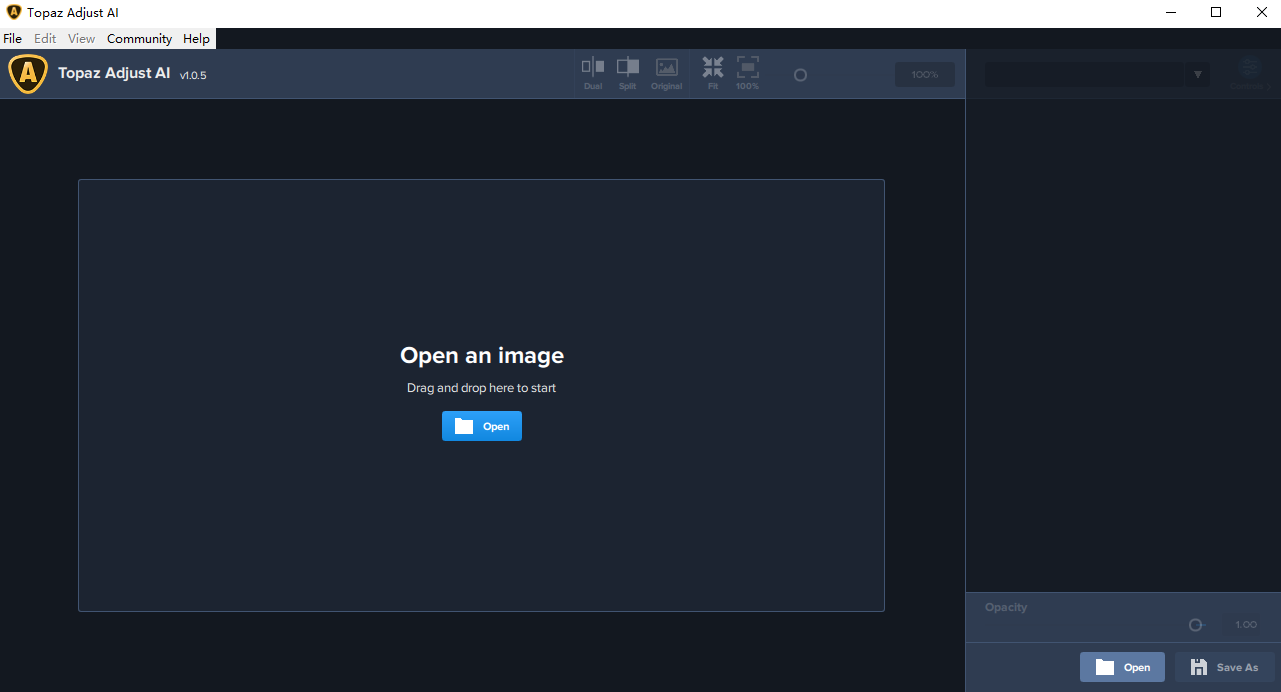Click the bottom-right Open button
The width and height of the screenshot is (1281, 692).
1122,667
